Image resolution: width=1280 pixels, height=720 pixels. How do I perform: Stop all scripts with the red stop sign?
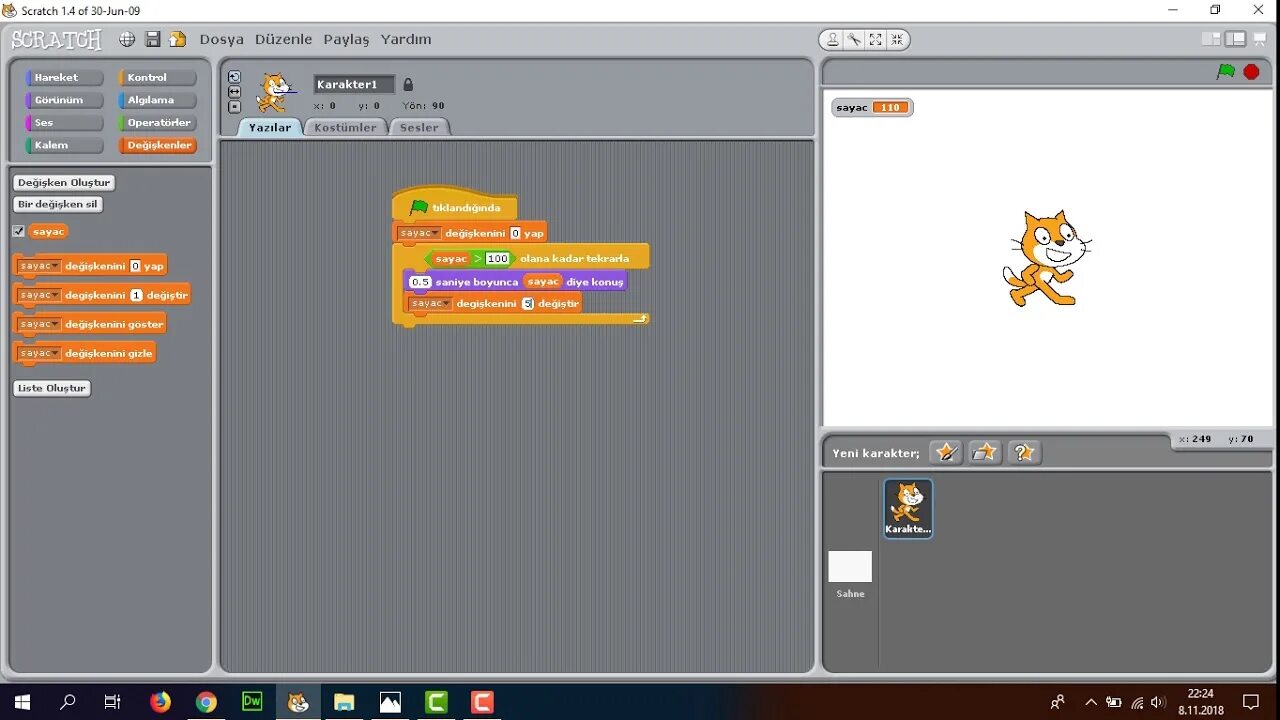coord(1251,72)
